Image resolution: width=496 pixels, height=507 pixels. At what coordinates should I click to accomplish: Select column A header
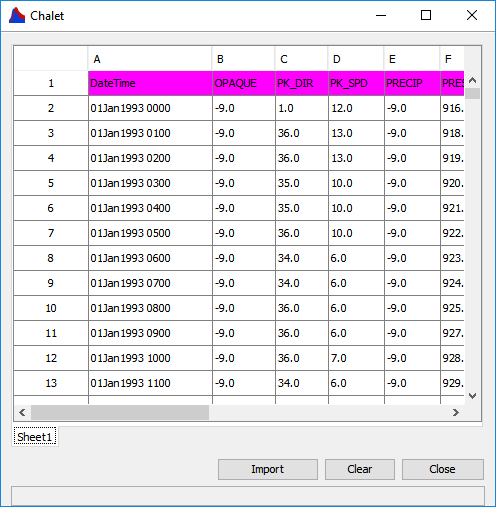tap(150, 59)
